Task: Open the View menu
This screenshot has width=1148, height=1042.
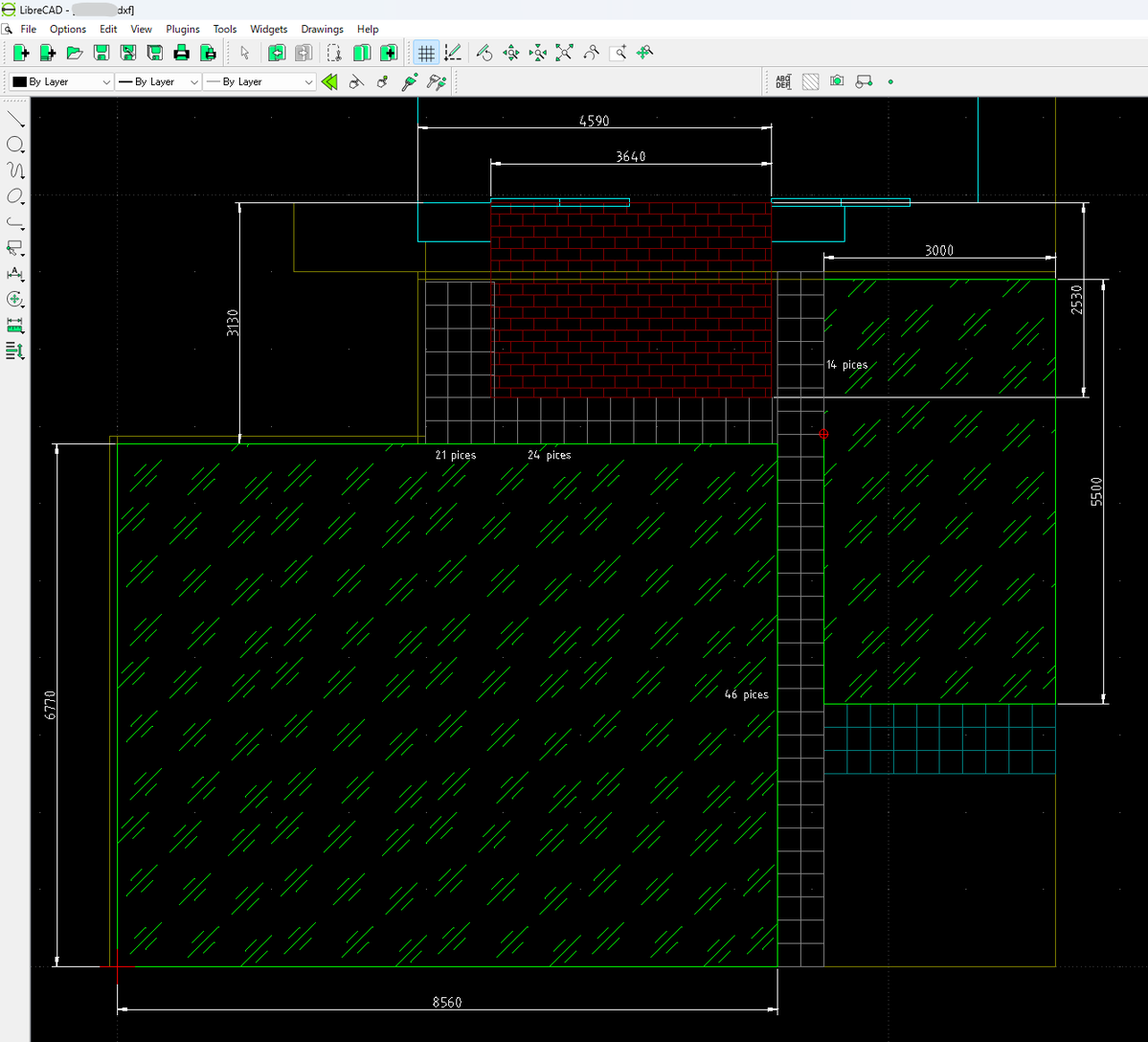Action: [142, 30]
